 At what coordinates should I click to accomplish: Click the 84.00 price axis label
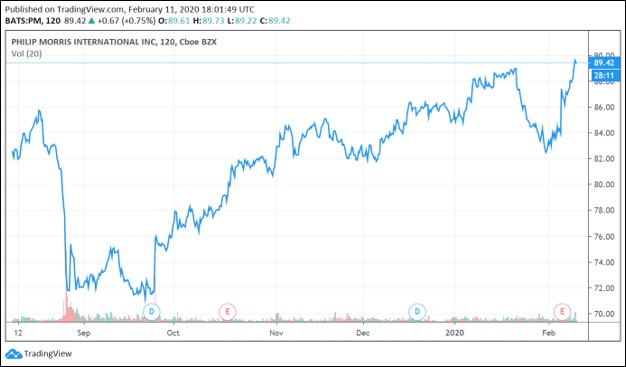[x=604, y=133]
